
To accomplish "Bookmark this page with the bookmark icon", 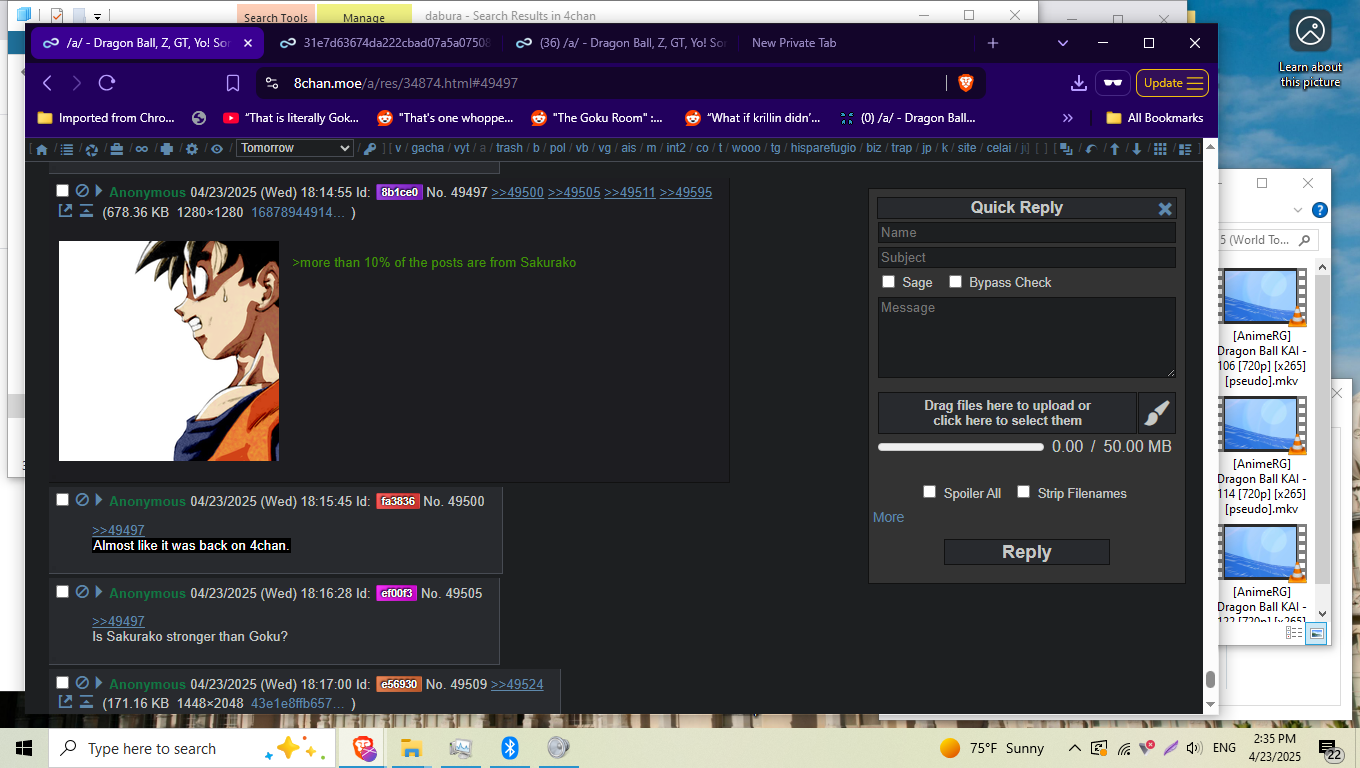I will (232, 83).
